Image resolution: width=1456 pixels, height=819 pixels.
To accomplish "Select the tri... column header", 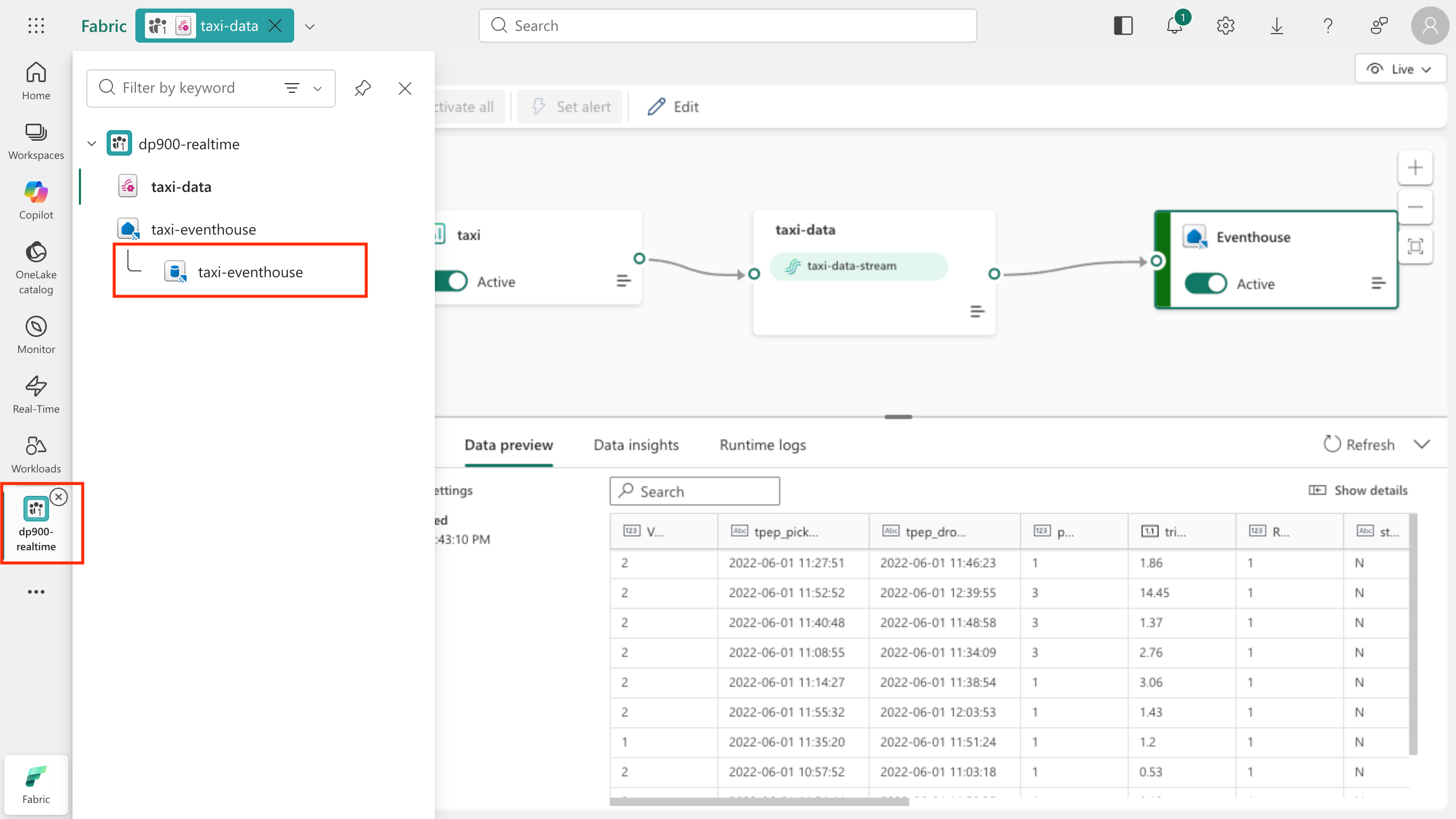I will coord(1182,531).
